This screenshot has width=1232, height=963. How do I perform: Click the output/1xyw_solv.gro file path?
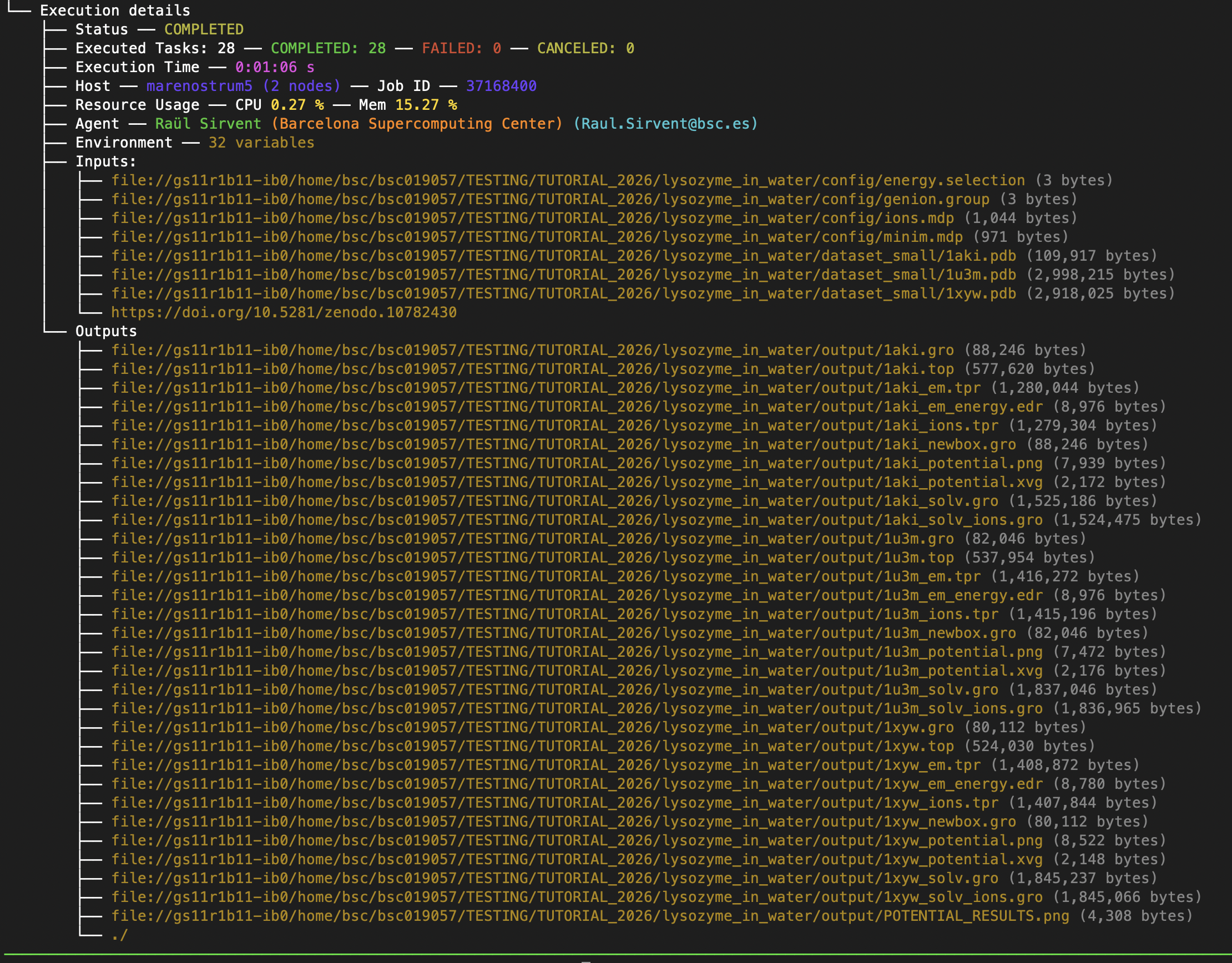click(x=554, y=879)
